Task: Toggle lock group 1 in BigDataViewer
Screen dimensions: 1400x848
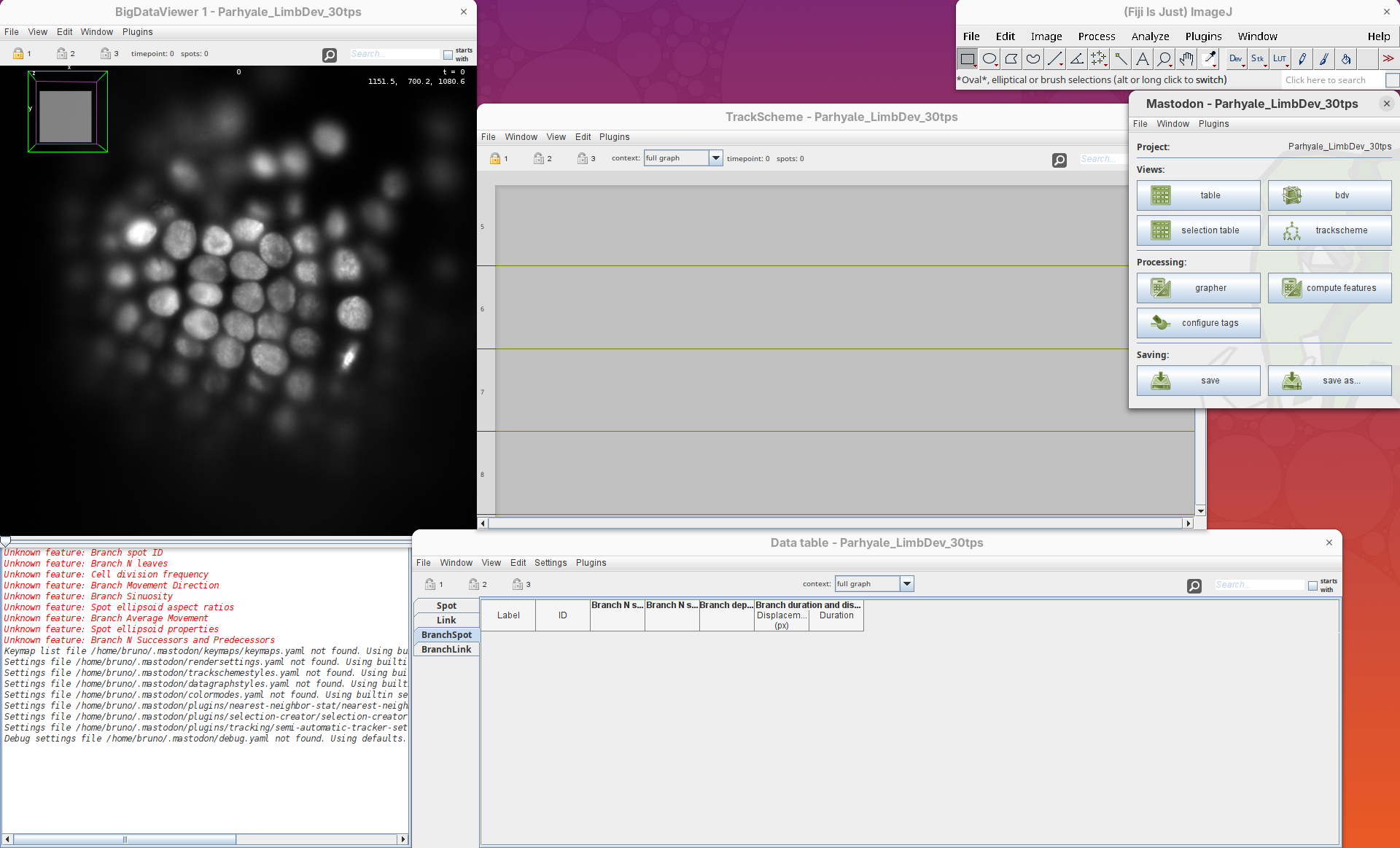Action: click(x=19, y=53)
